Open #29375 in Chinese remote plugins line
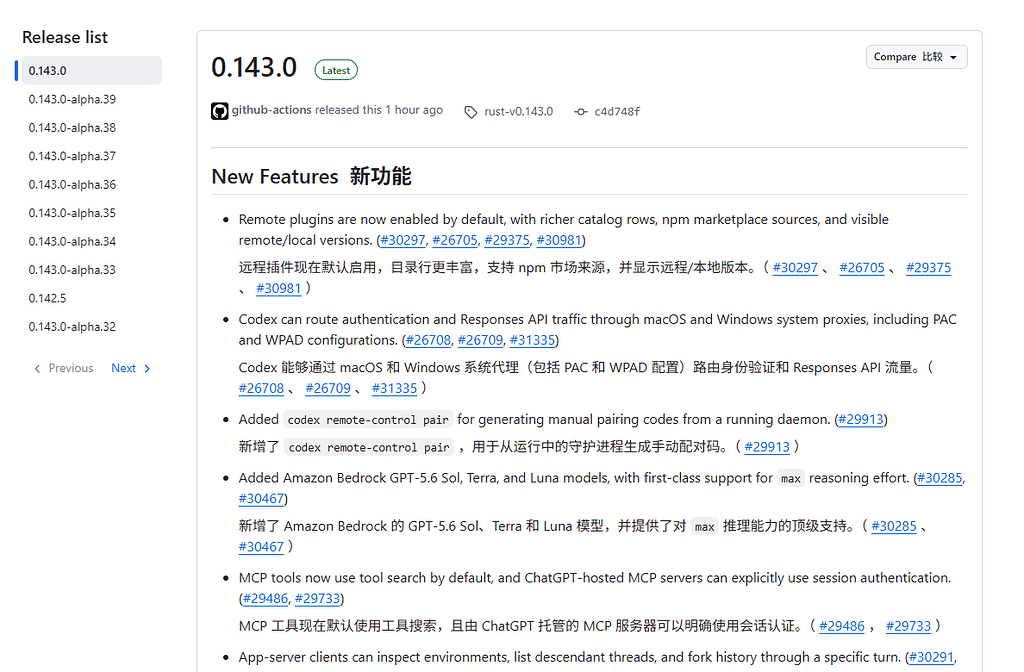1024x672 pixels. [x=928, y=268]
